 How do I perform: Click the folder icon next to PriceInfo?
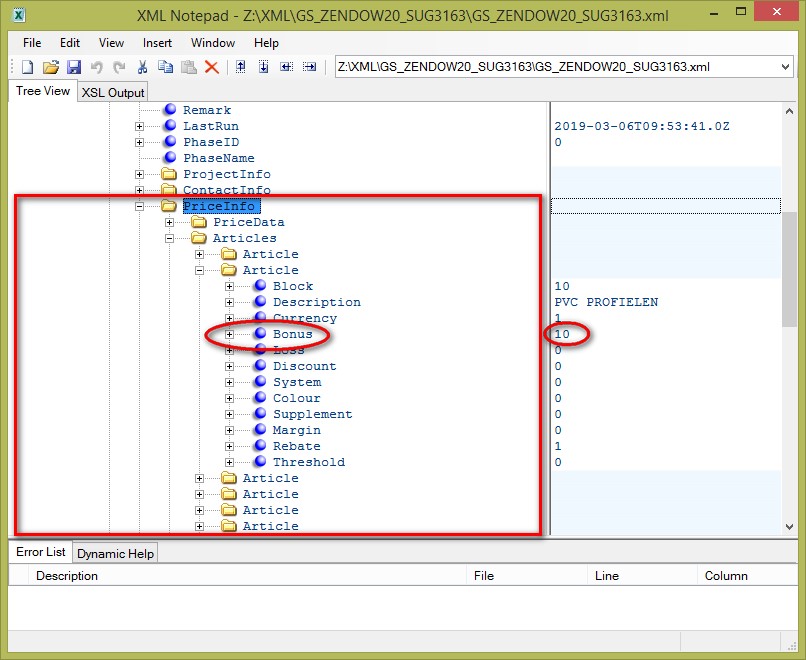(x=169, y=206)
